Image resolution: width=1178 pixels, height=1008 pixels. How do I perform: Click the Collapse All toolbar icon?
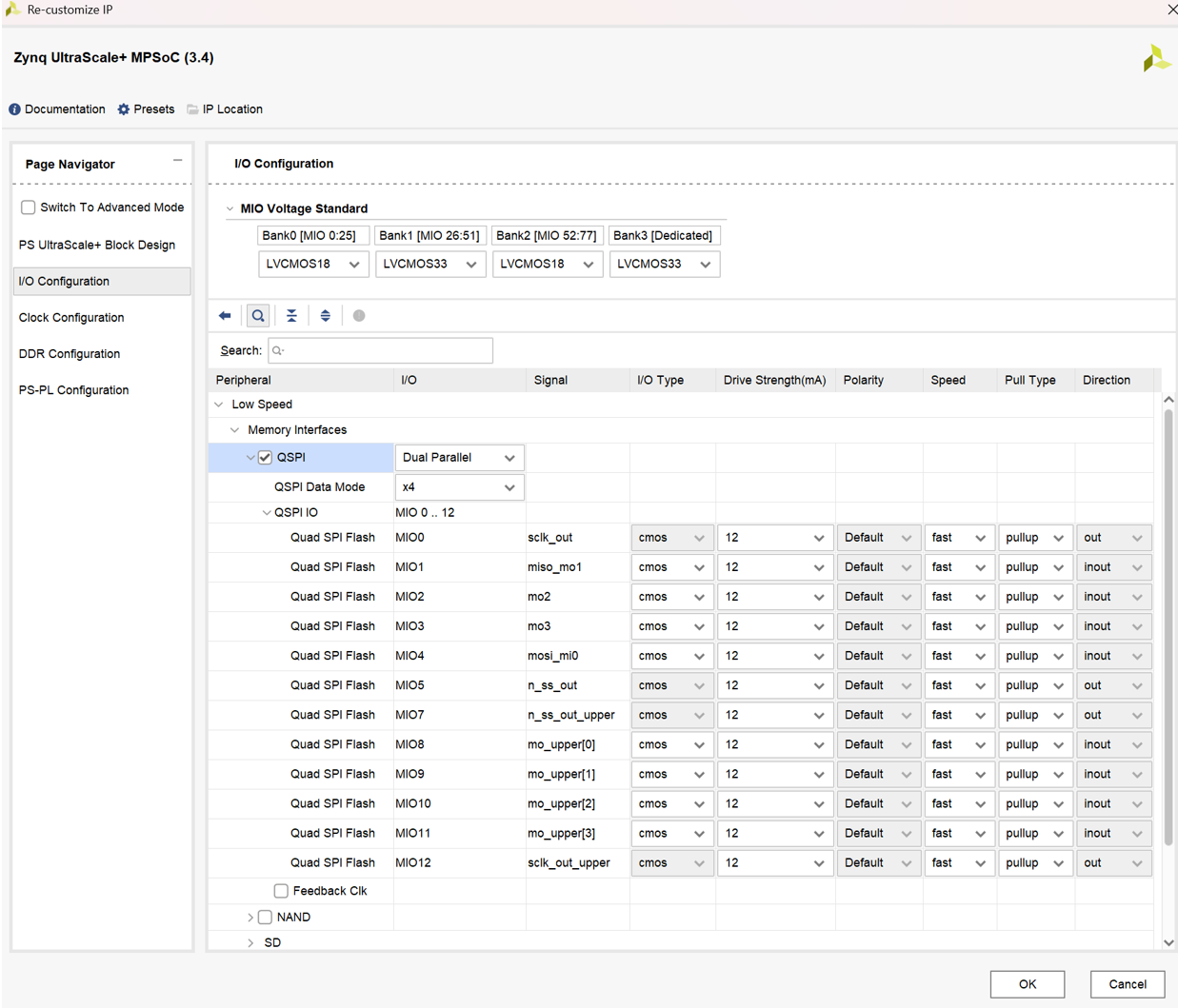(291, 316)
